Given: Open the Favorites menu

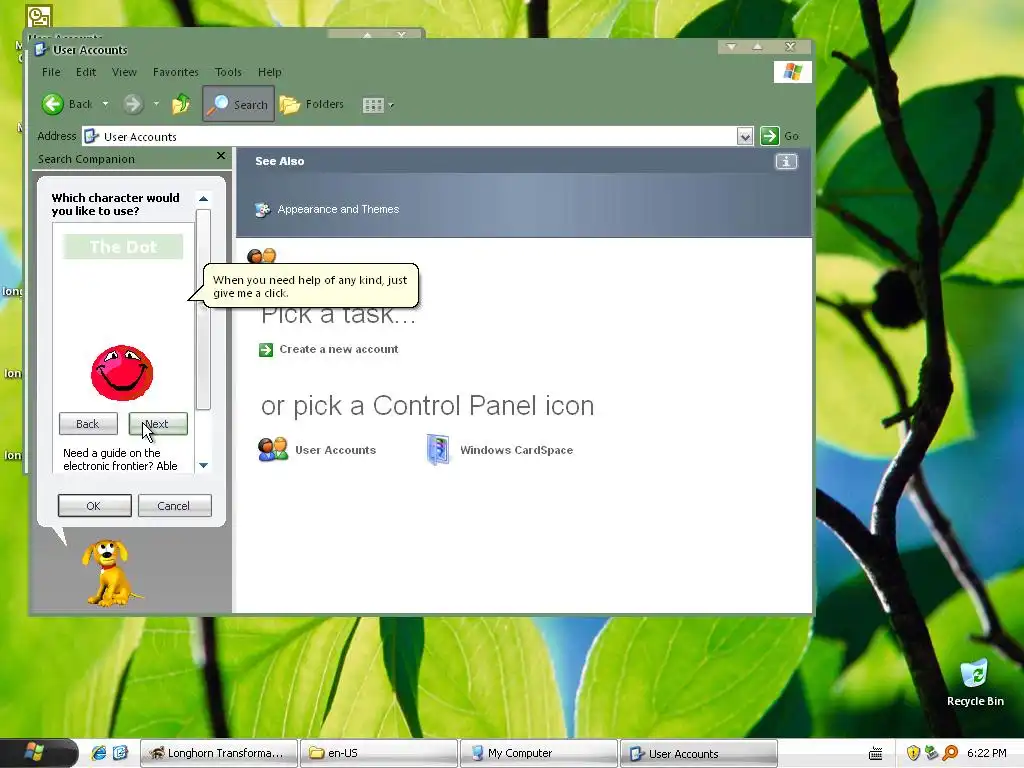Looking at the screenshot, I should (176, 72).
